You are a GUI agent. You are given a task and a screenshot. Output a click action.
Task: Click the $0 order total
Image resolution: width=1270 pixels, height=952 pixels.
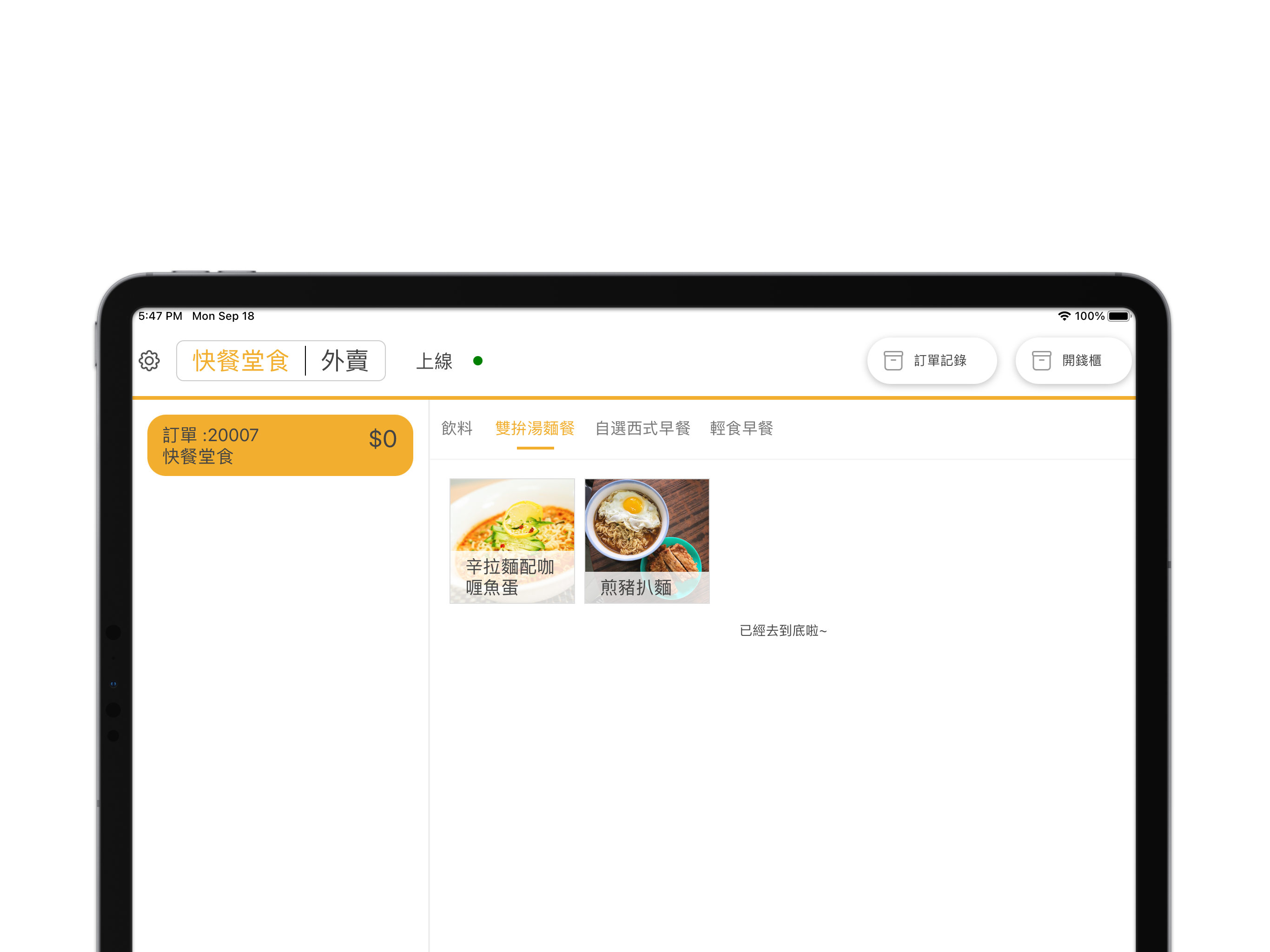(x=383, y=439)
